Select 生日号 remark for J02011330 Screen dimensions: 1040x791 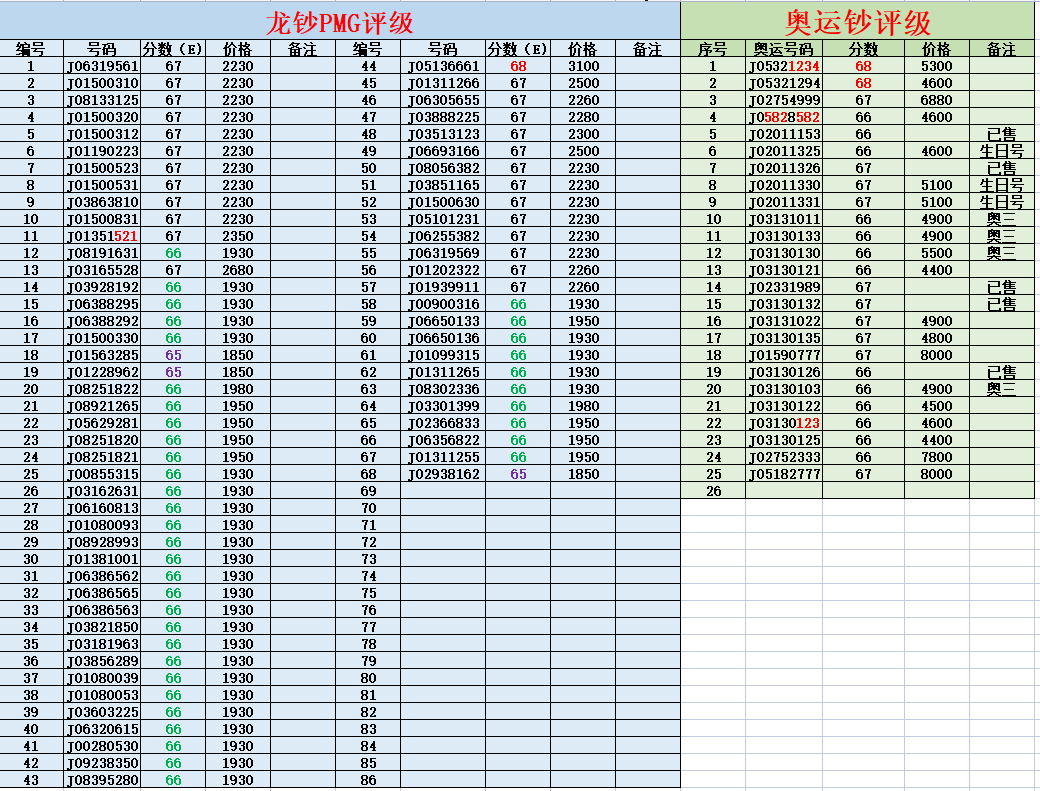pos(1002,185)
